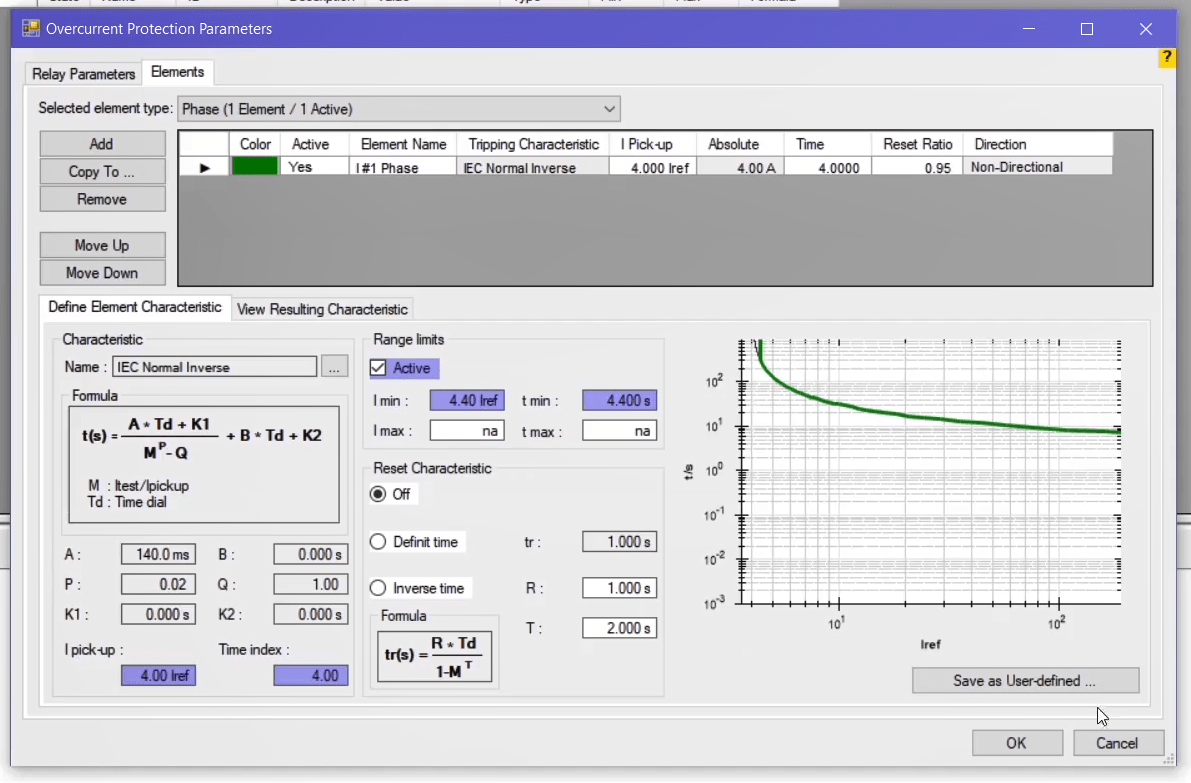Click the Time index input field
Image resolution: width=1191 pixels, height=783 pixels.
click(x=310, y=676)
